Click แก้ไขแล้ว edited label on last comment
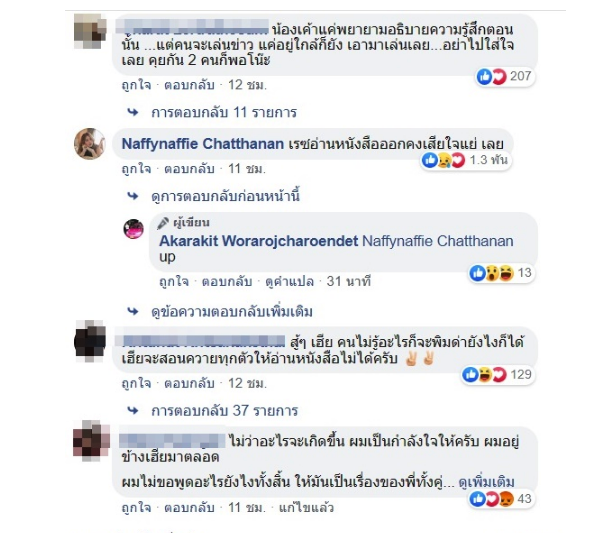Screen dimensions: 601x533 pyautogui.click(x=306, y=508)
